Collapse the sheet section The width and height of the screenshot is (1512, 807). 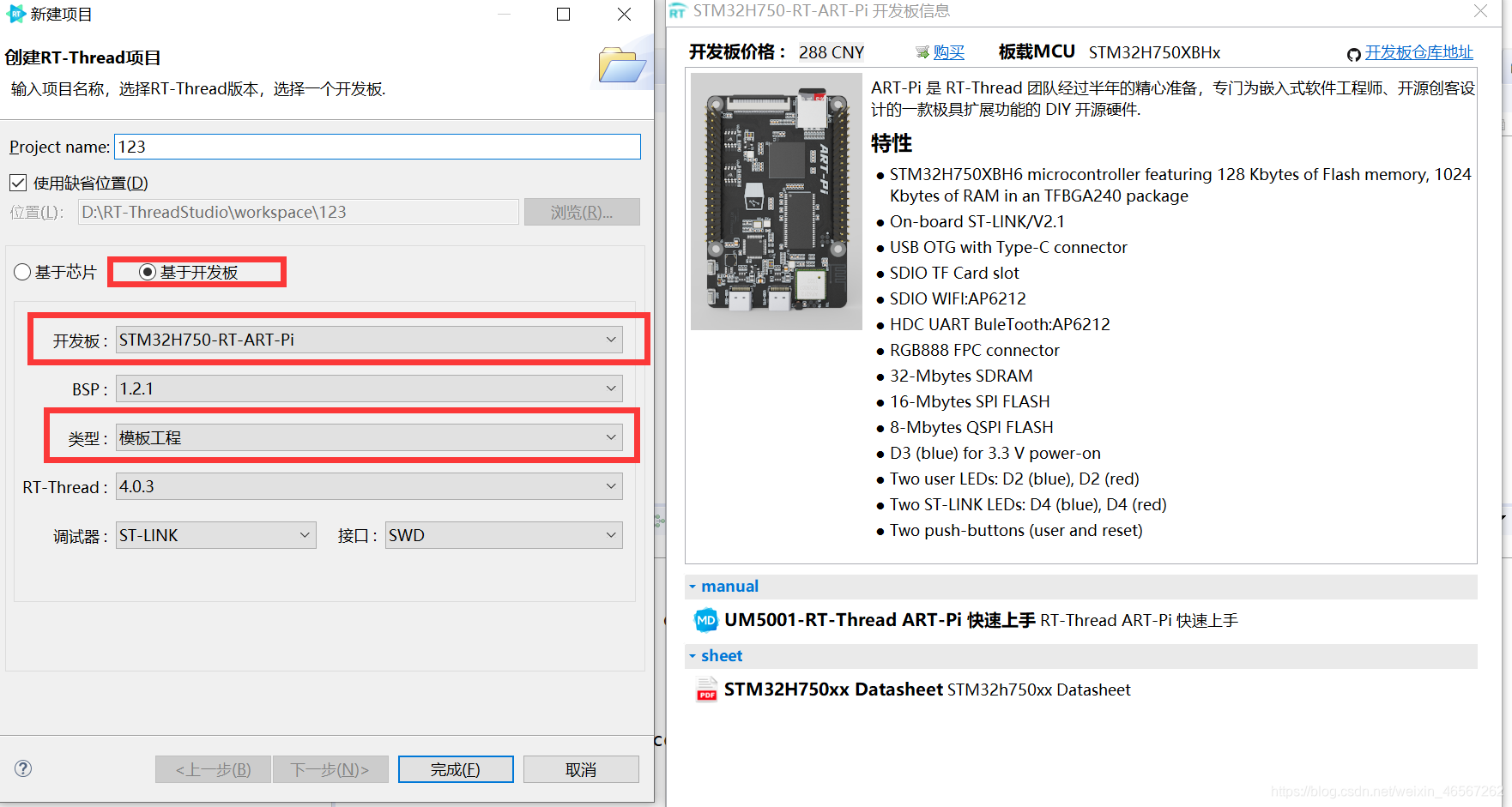pyautogui.click(x=692, y=656)
